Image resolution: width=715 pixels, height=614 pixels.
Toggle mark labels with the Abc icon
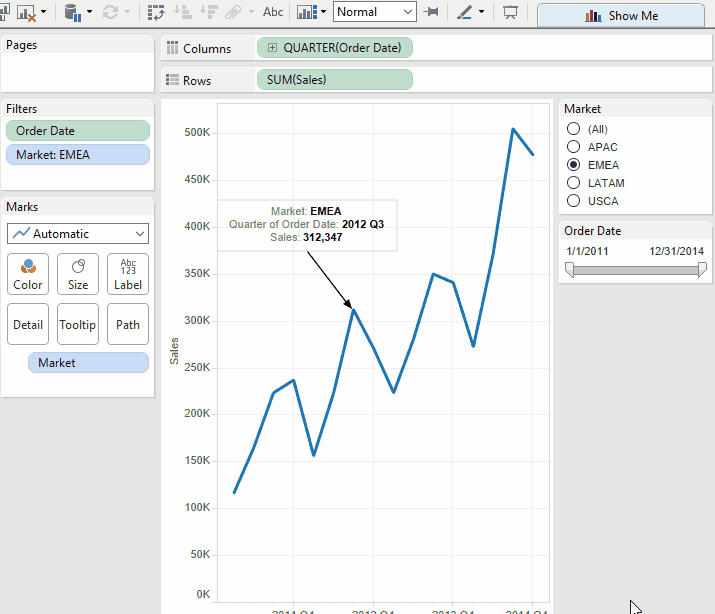(x=272, y=13)
